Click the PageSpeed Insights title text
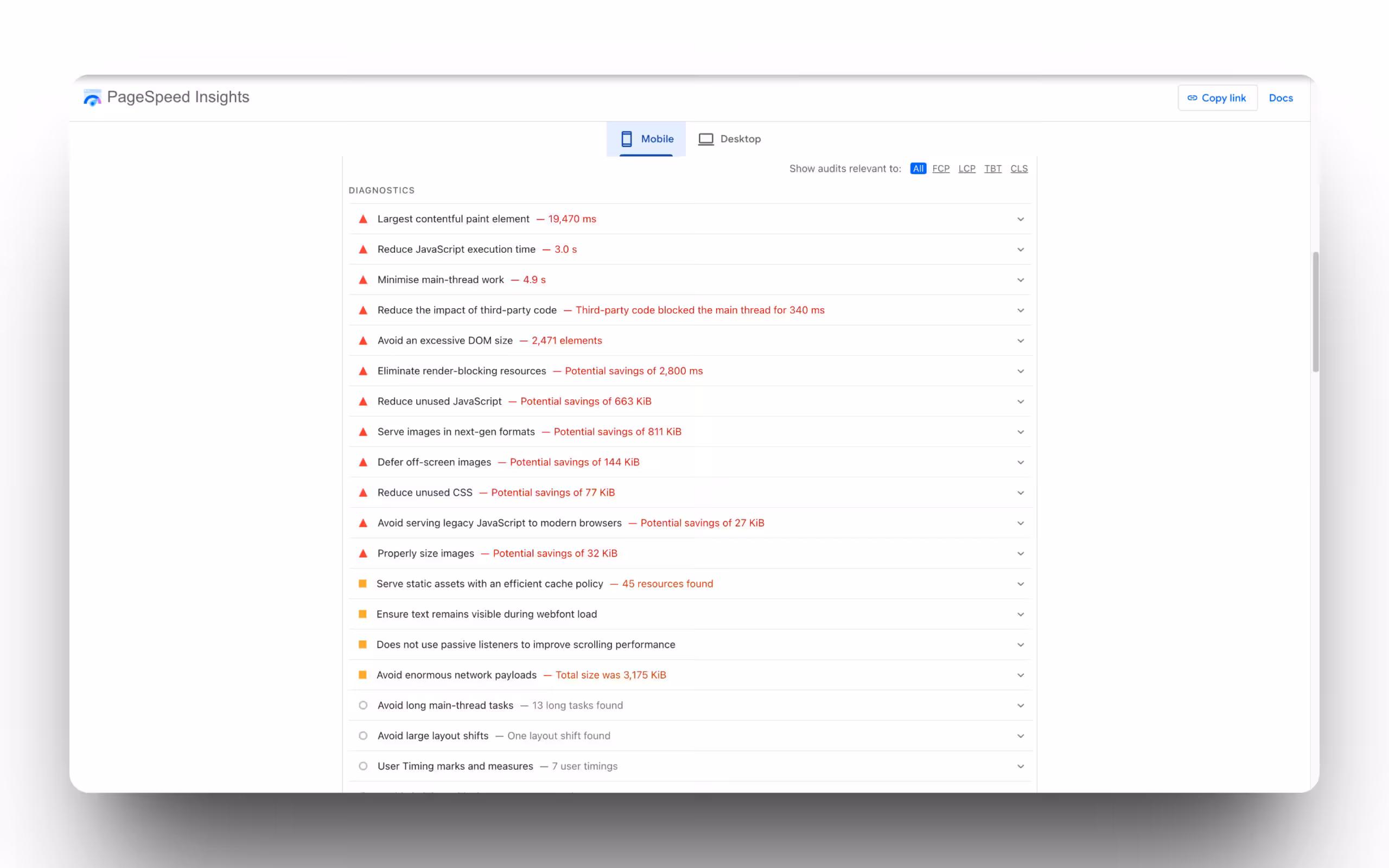 click(x=178, y=97)
